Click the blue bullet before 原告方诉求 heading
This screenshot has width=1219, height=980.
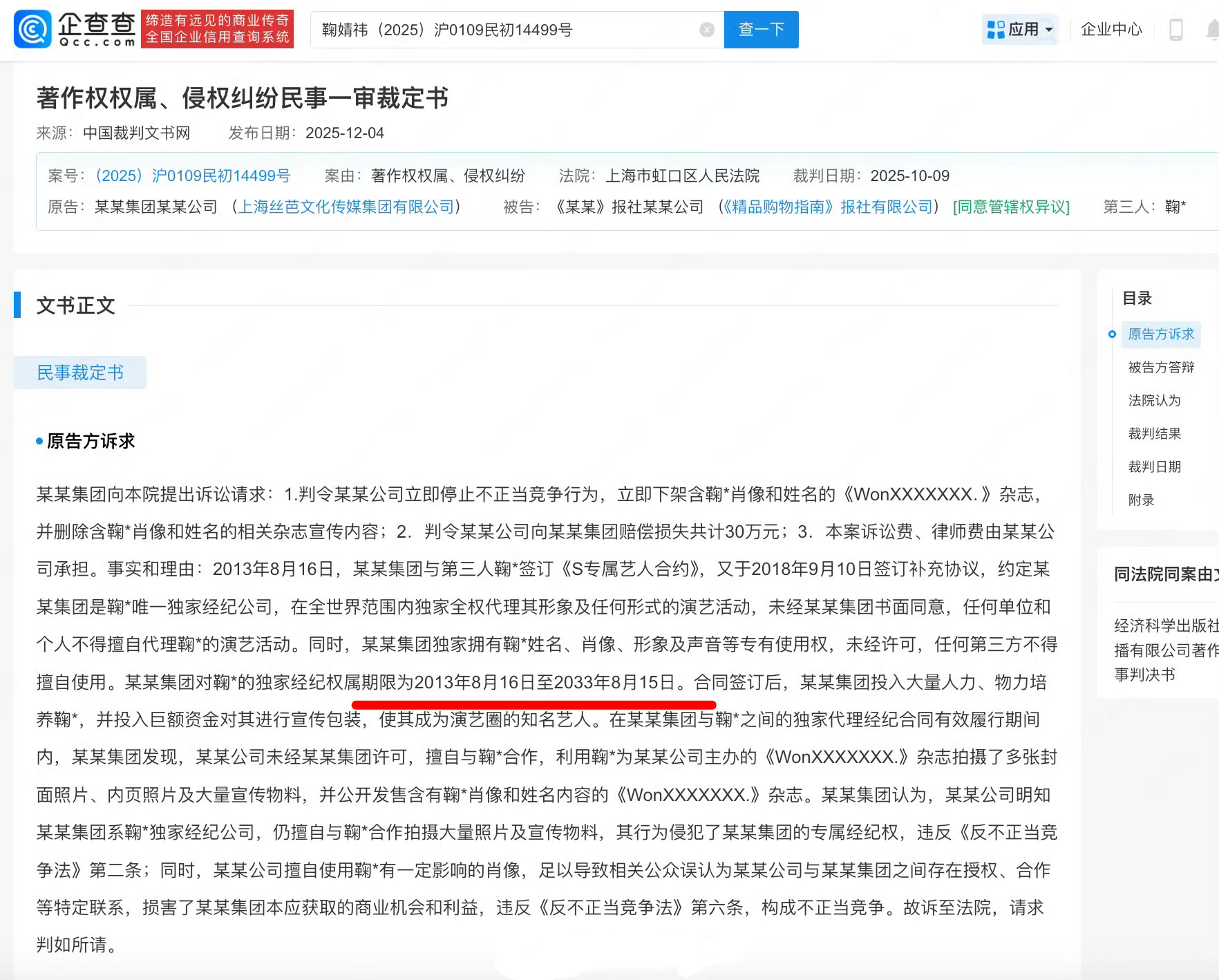39,441
